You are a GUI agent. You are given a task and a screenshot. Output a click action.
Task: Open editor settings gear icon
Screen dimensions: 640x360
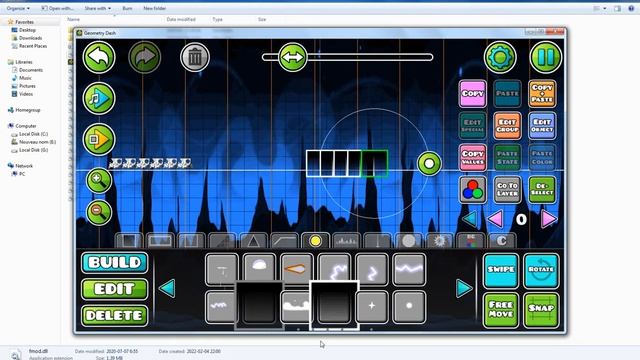[500, 57]
